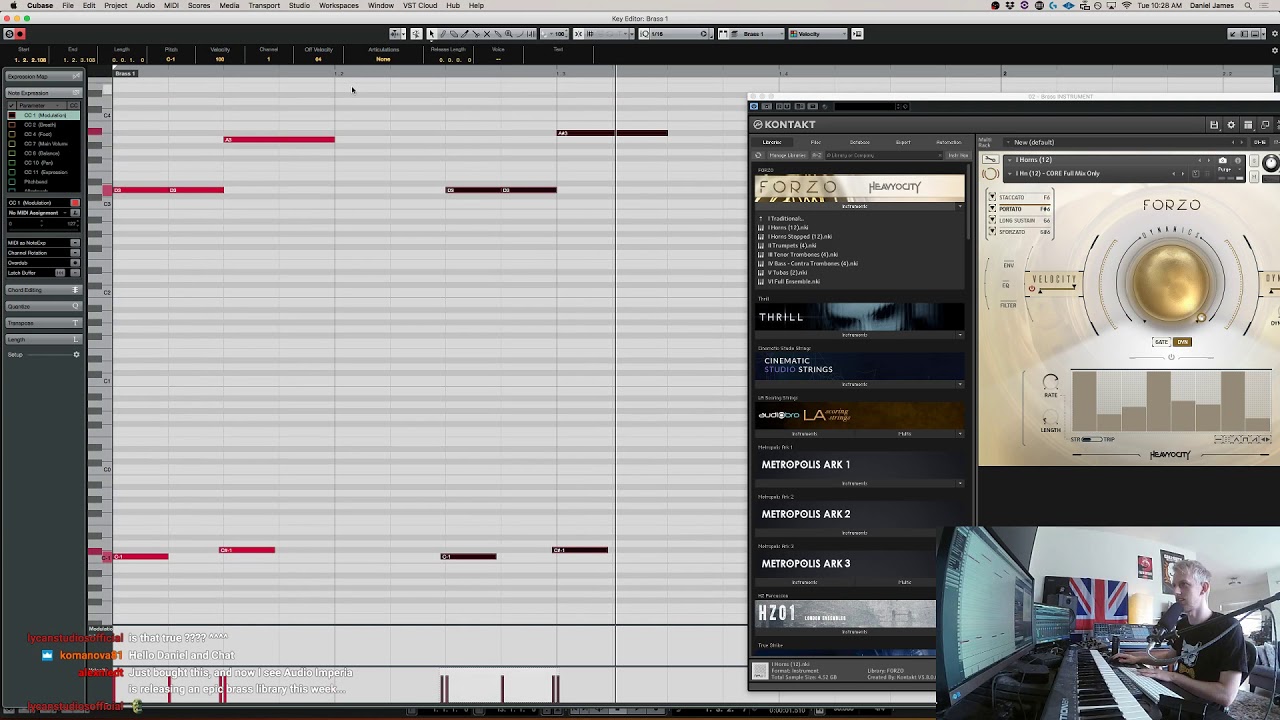Select the Mute tool (X icon)
The height and width of the screenshot is (720, 1280).
[x=487, y=34]
